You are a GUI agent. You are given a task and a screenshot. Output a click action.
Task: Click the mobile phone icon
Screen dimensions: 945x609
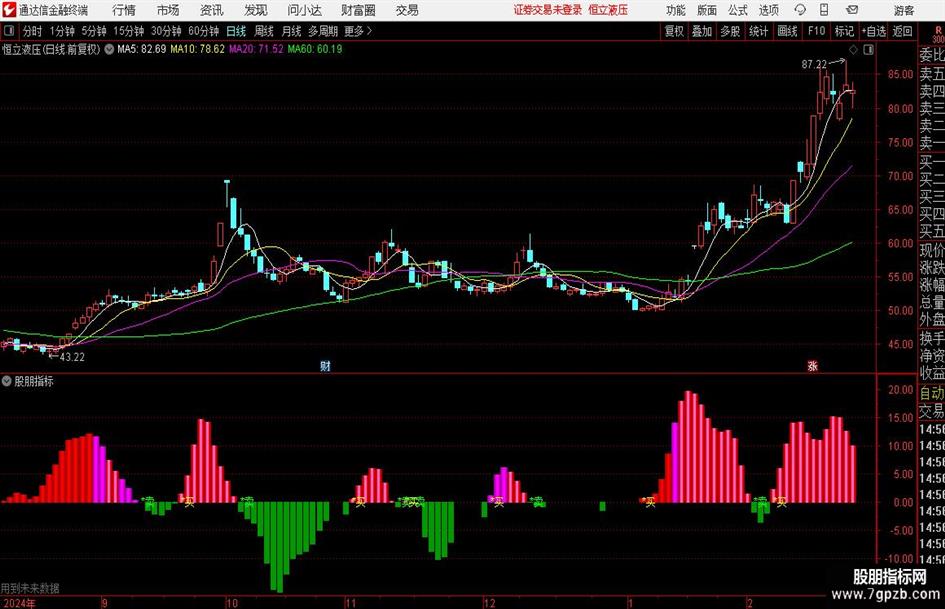pyautogui.click(x=824, y=10)
